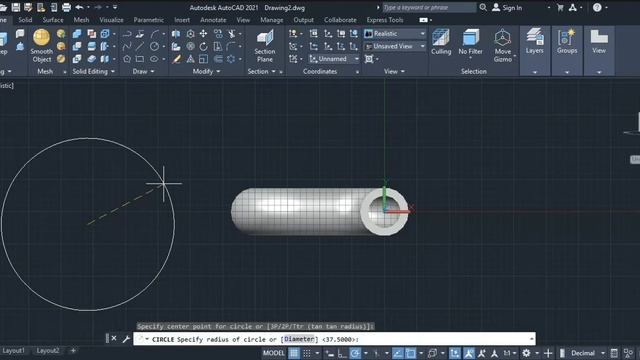Click the CIRCLE command line input
The image size is (640, 360).
click(334, 339)
